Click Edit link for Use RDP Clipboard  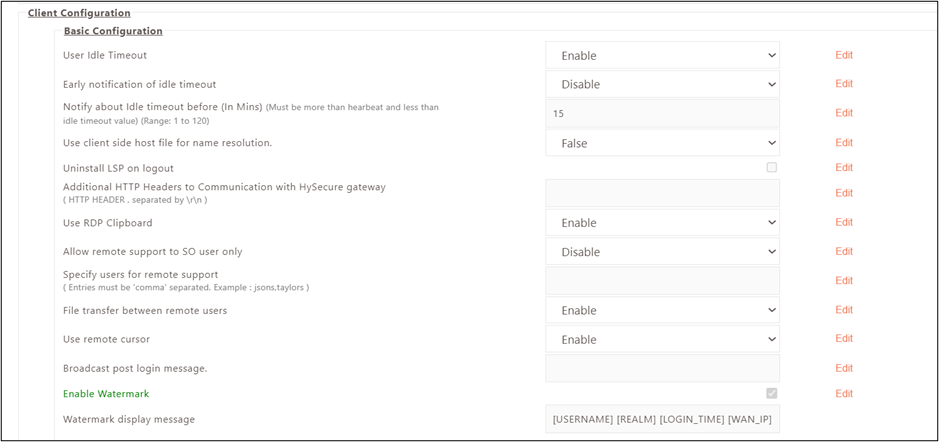844,223
